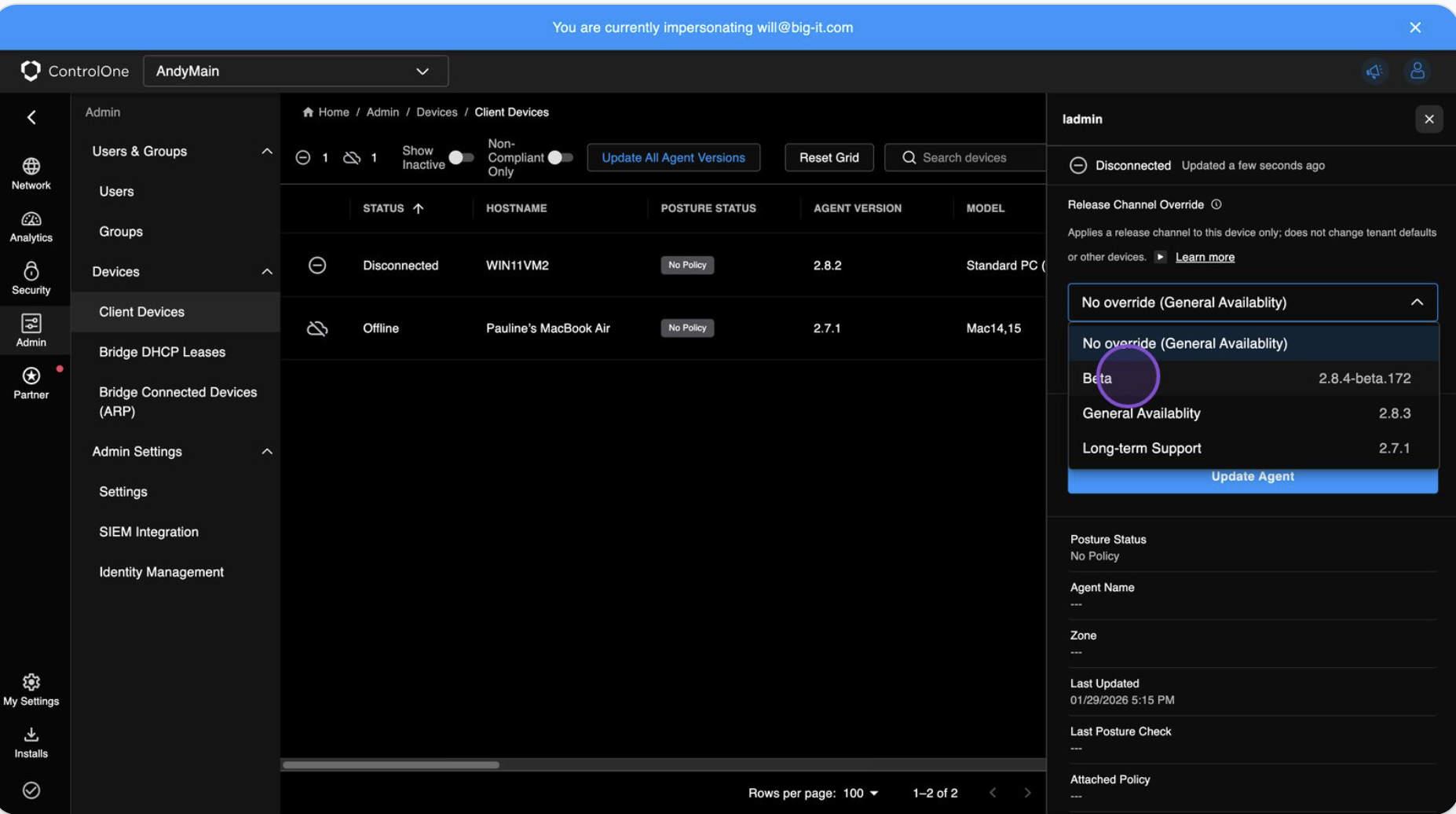Click Update All Agent Versions

coord(673,157)
